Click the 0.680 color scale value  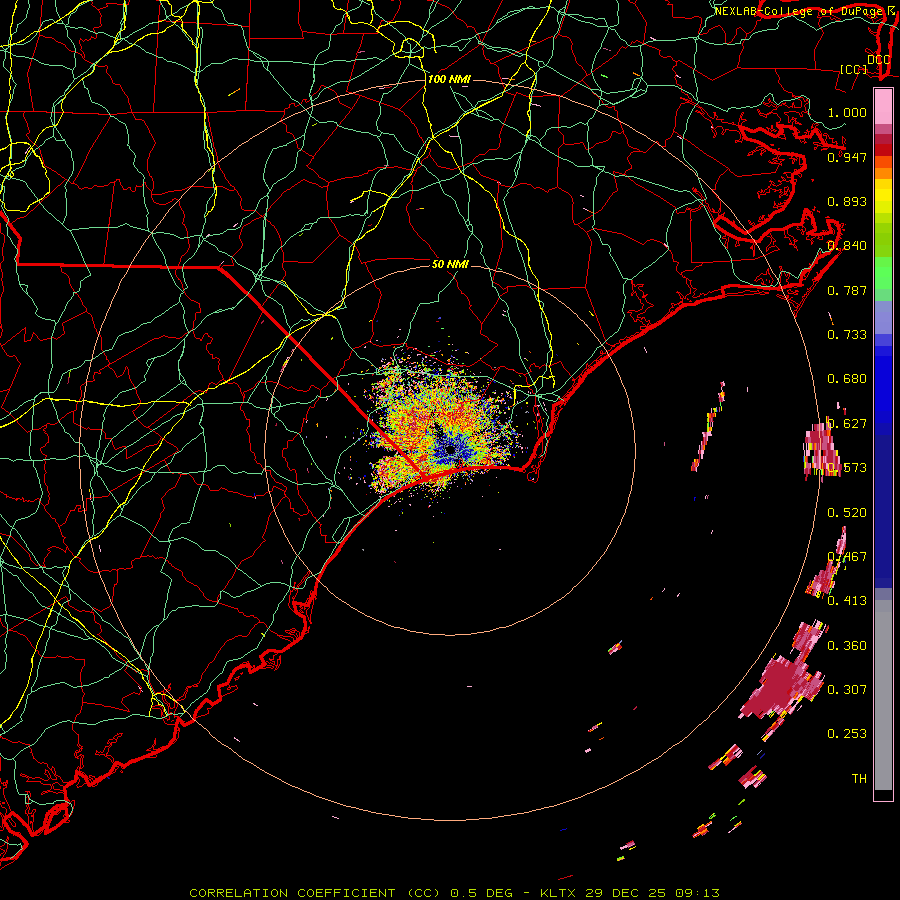coord(847,379)
